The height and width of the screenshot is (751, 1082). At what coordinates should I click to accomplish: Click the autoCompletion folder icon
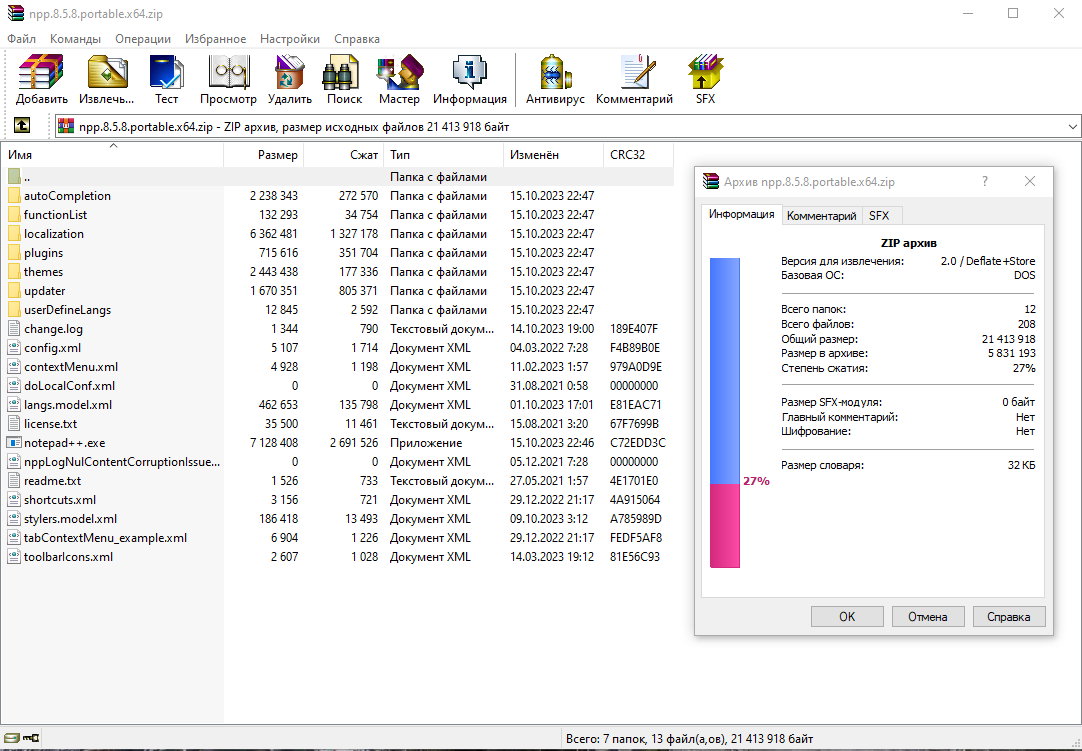point(14,195)
